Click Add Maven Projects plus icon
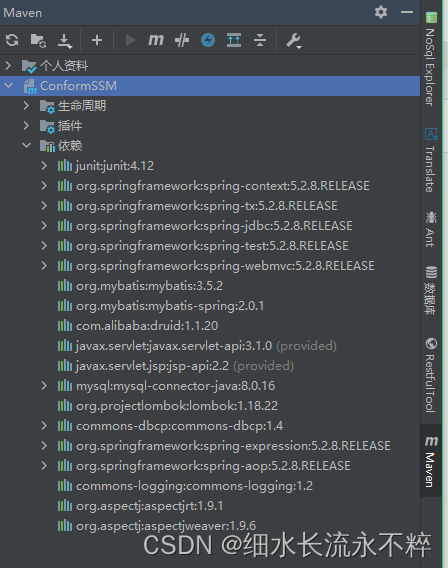Viewport: 448px width, 568px height. tap(97, 40)
